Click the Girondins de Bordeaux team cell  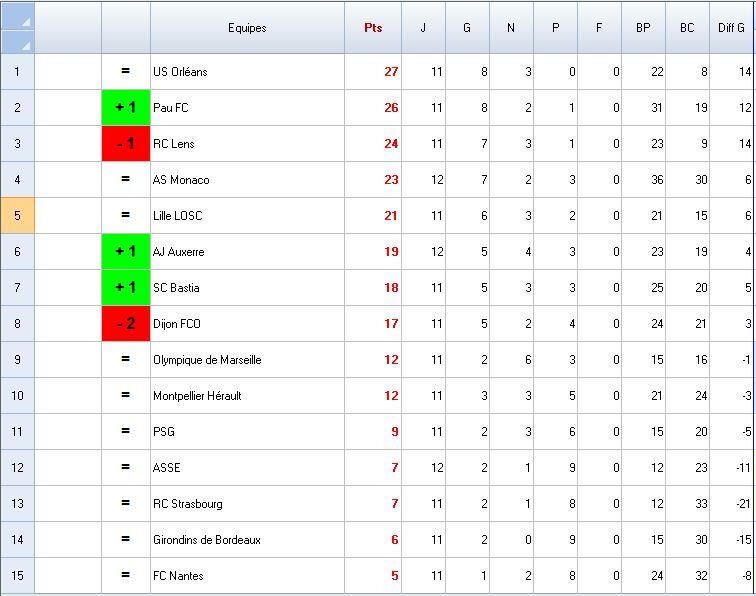point(247,539)
